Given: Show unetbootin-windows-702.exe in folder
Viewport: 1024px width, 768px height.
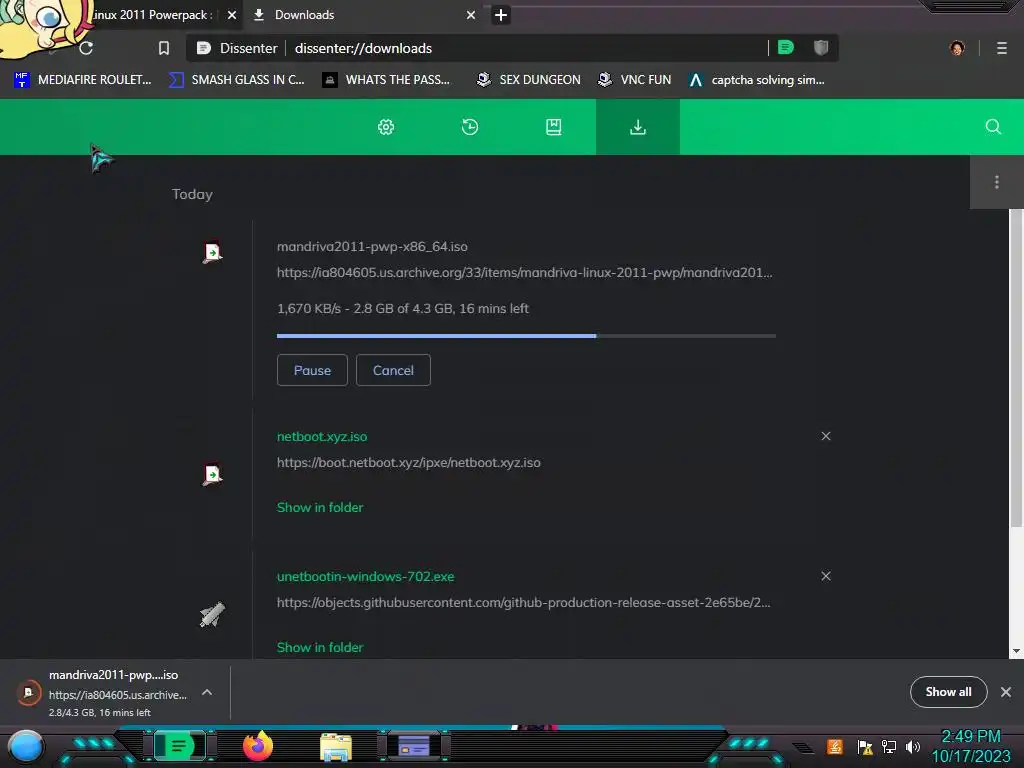Looking at the screenshot, I should 320,647.
